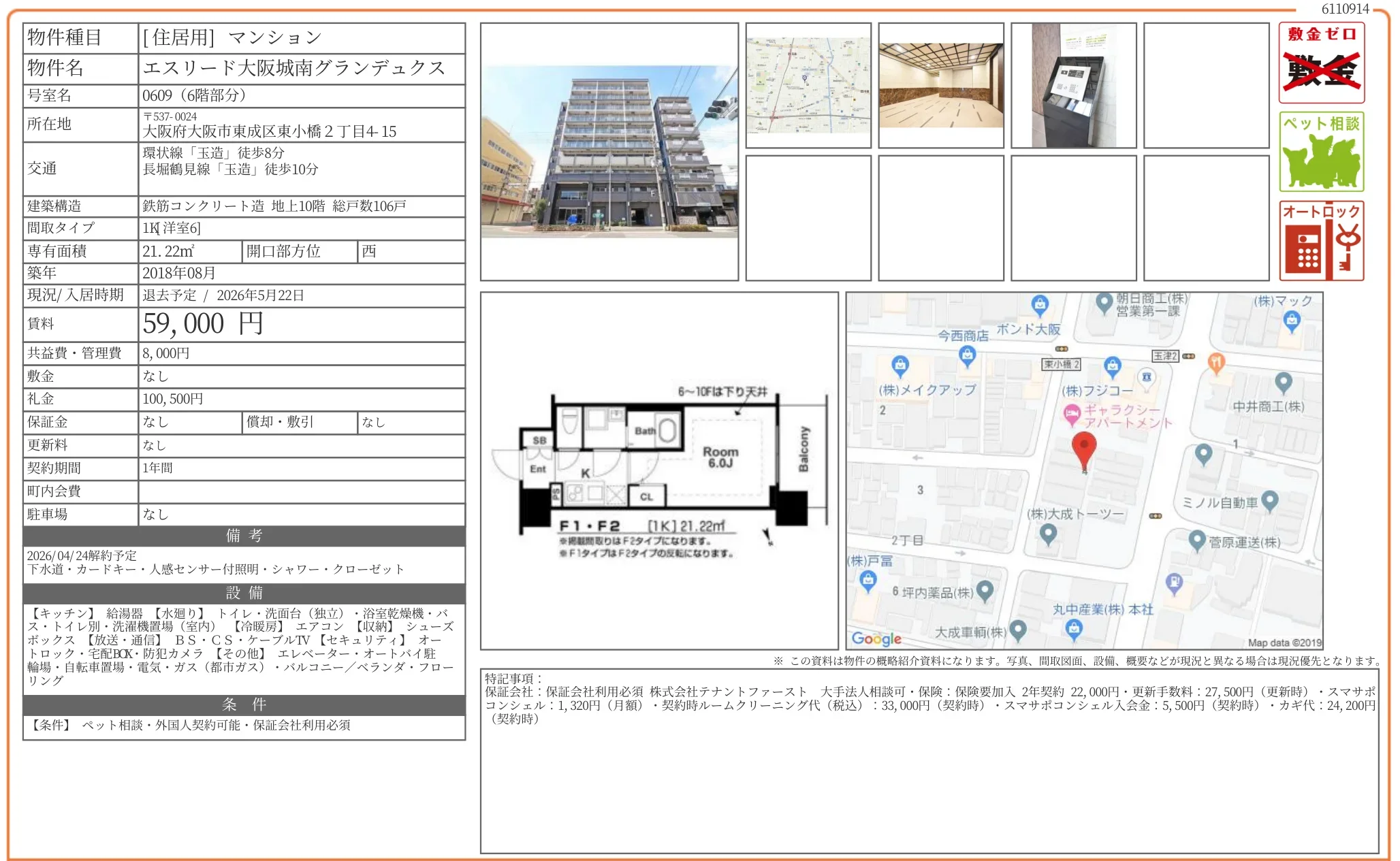This screenshot has height=861, width=1400.
Task: Click the ギャラクシーアパートメント hotel marker
Action: coord(1072,412)
